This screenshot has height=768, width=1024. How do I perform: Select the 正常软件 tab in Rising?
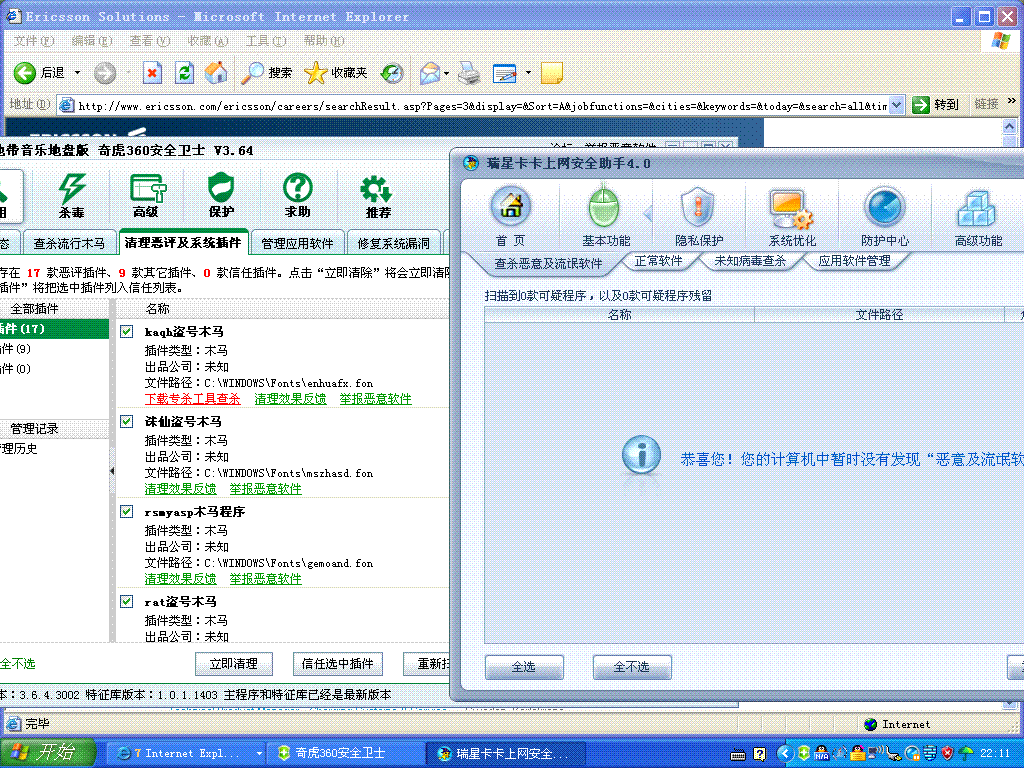658,261
